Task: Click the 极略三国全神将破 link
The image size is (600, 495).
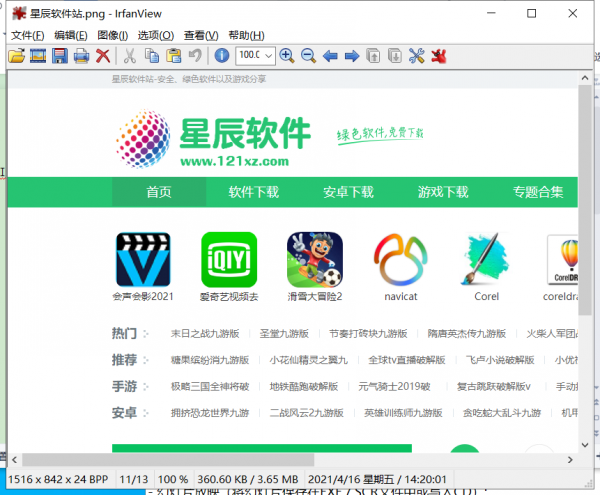Action: (x=210, y=386)
